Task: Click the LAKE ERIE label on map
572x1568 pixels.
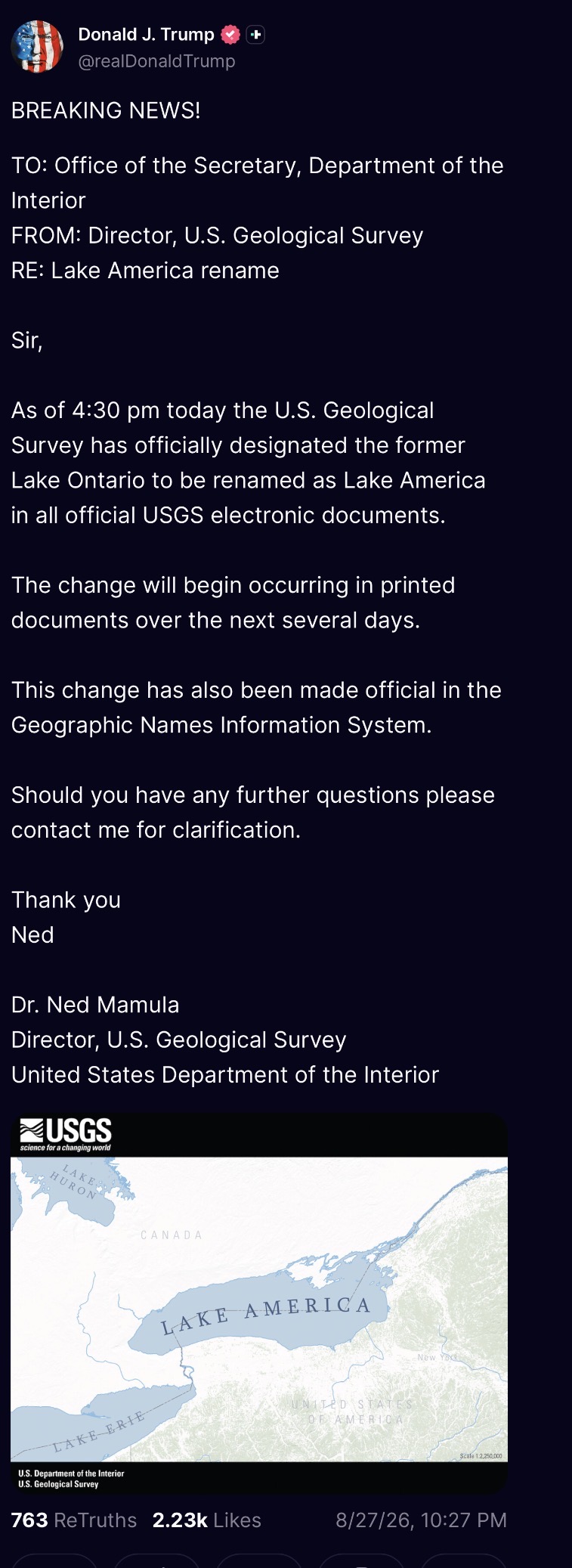Action: click(99, 1432)
